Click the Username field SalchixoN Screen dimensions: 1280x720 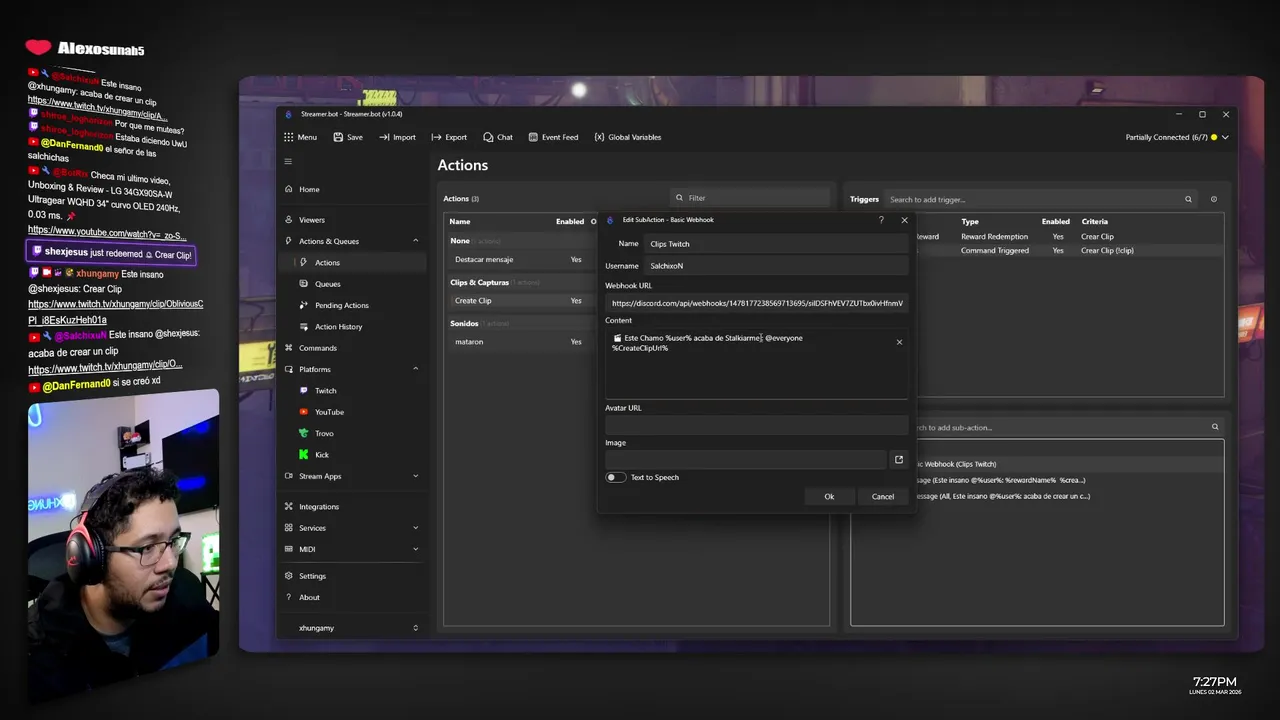[776, 266]
